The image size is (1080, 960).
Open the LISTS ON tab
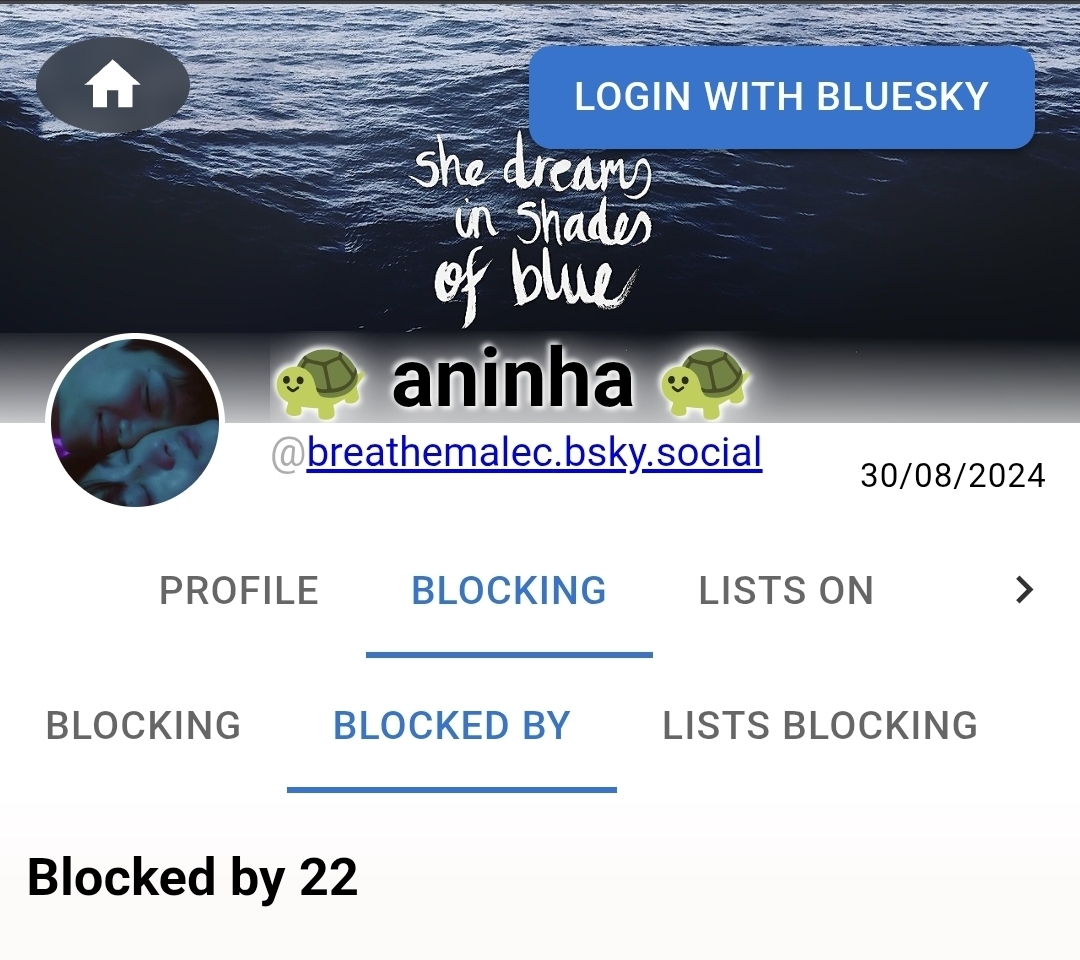point(786,591)
